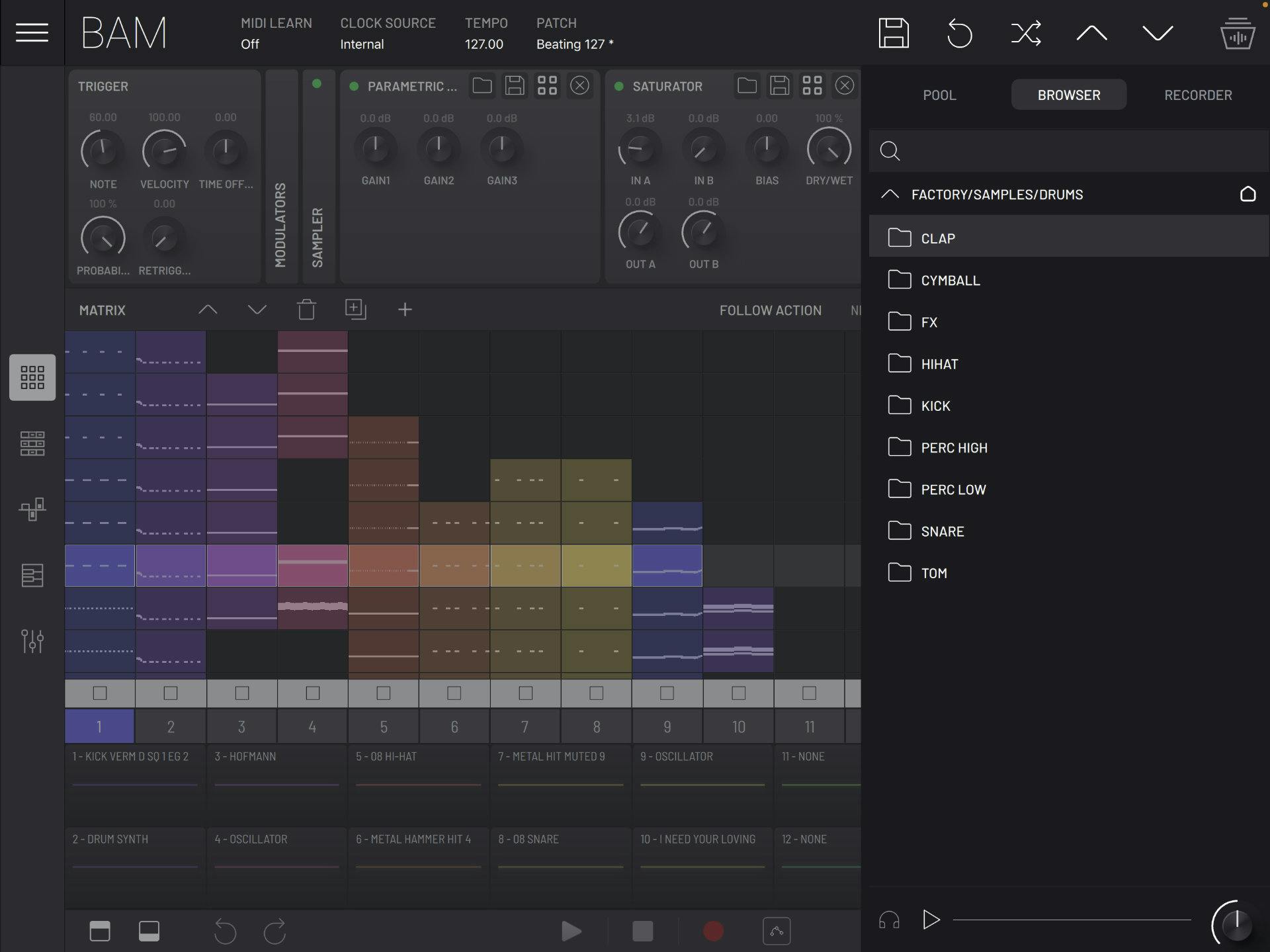Switch to the RECORDER tab
The image size is (1270, 952).
point(1197,95)
